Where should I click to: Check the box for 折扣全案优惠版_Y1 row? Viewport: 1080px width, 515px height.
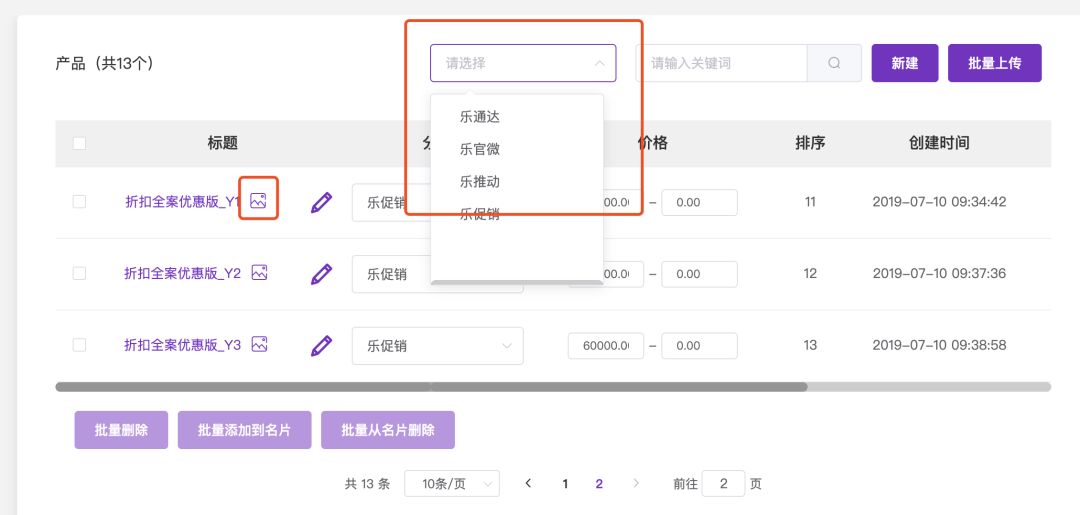click(x=79, y=202)
